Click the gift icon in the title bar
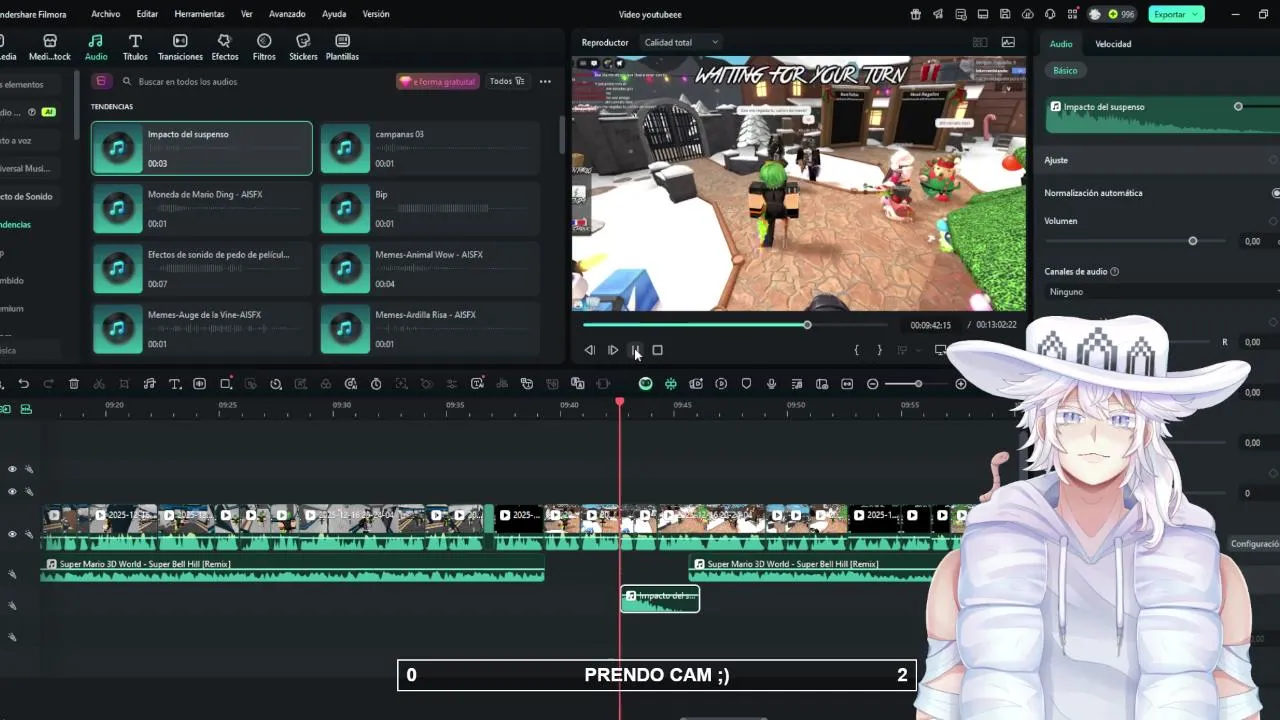Viewport: 1280px width, 720px height. 915,14
